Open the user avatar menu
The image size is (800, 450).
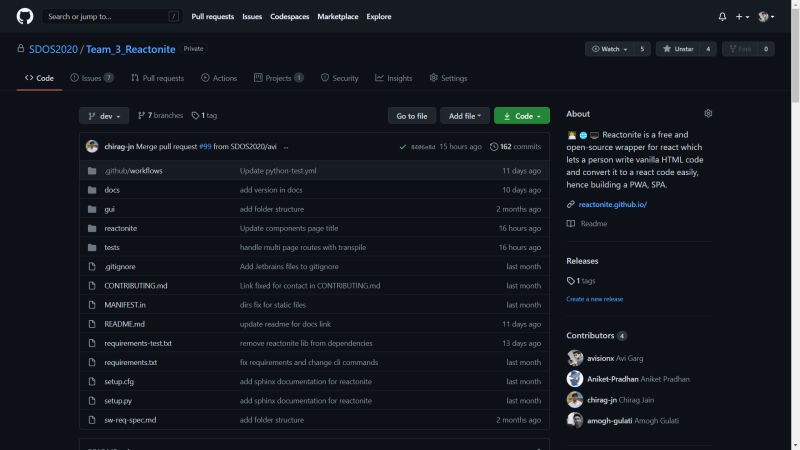766,16
